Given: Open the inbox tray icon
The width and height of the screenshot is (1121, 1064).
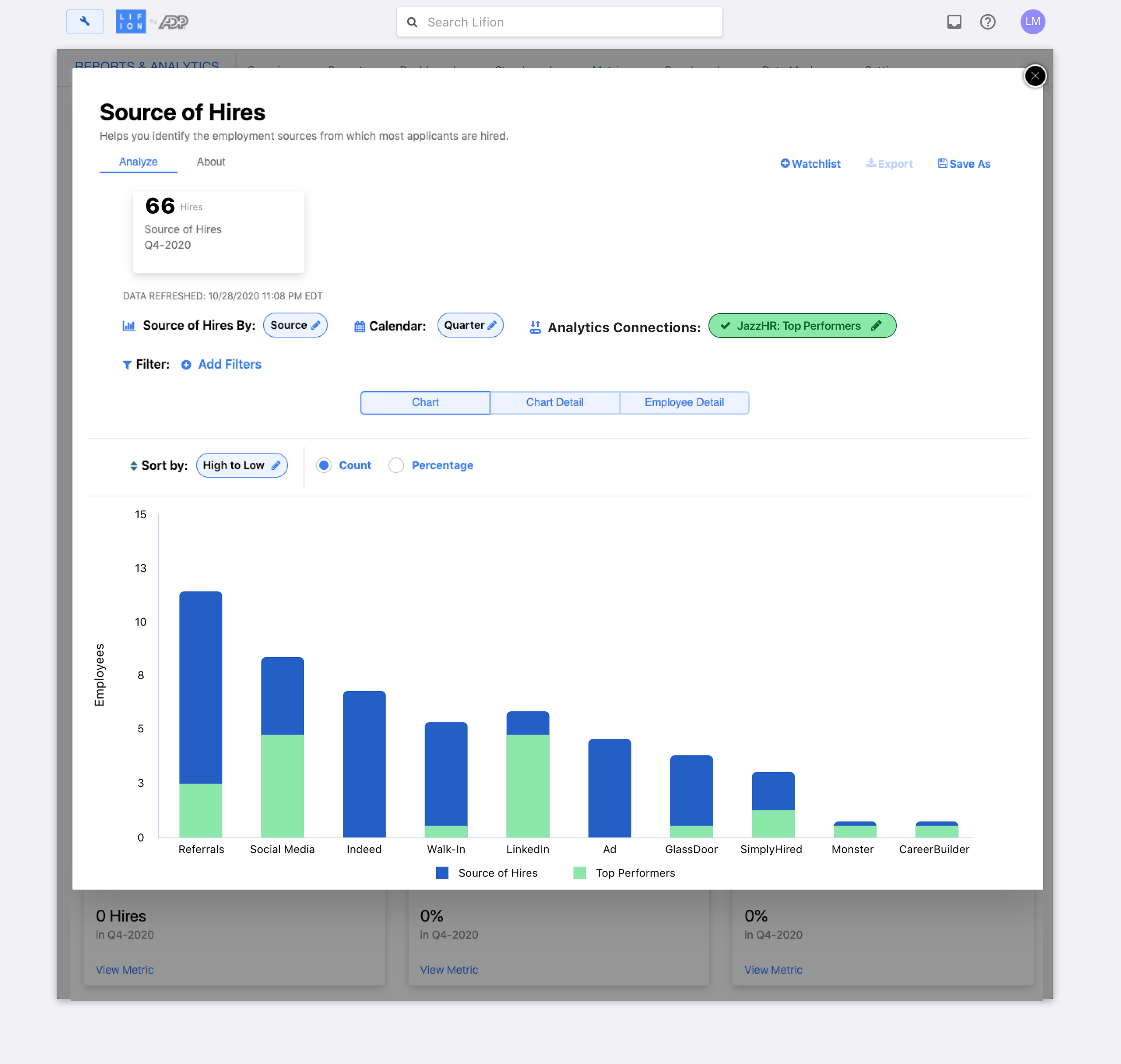Looking at the screenshot, I should tap(954, 22).
